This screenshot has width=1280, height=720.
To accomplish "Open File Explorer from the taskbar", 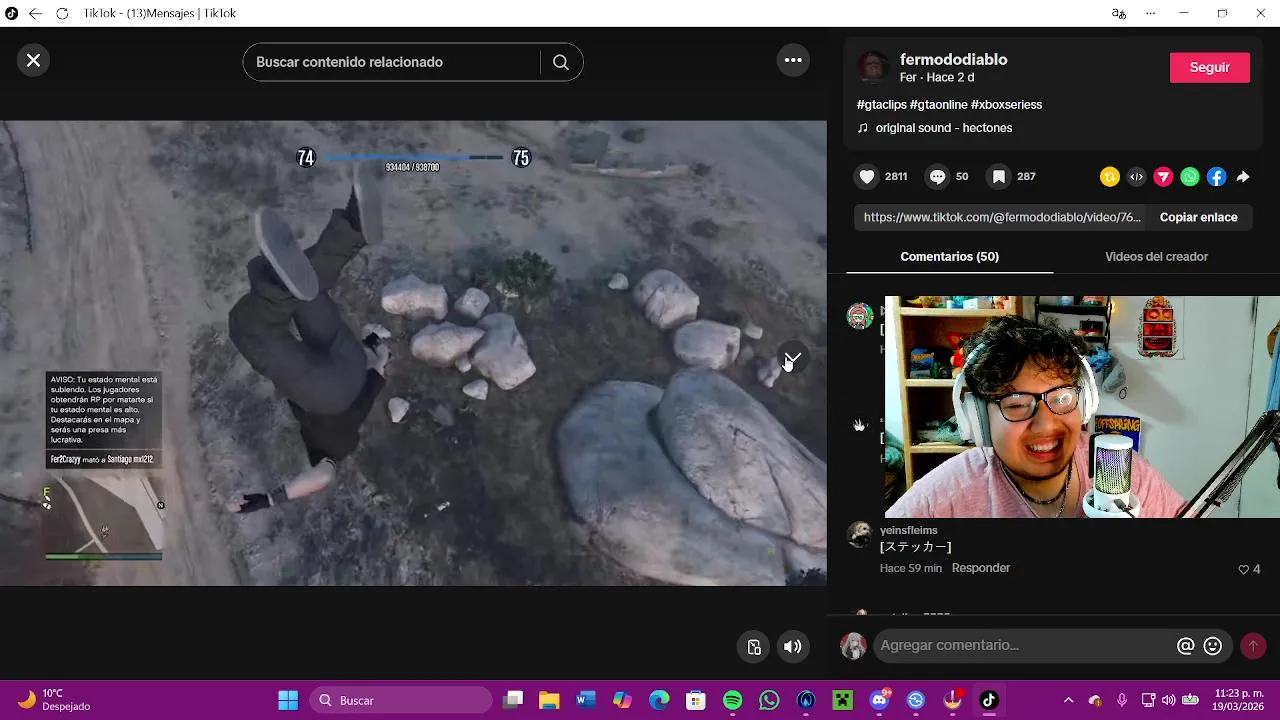I will coord(549,700).
